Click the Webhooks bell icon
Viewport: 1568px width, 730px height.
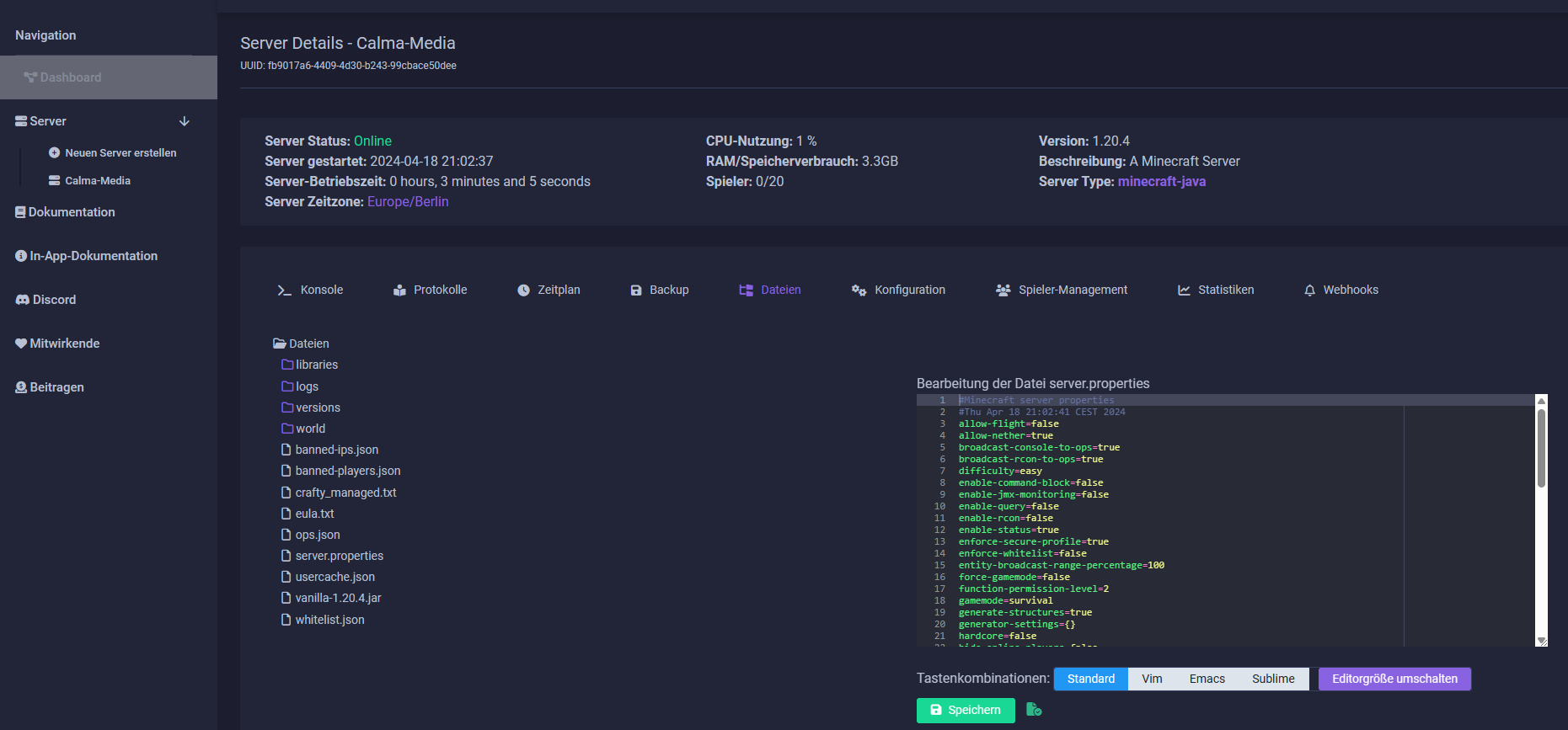point(1309,290)
